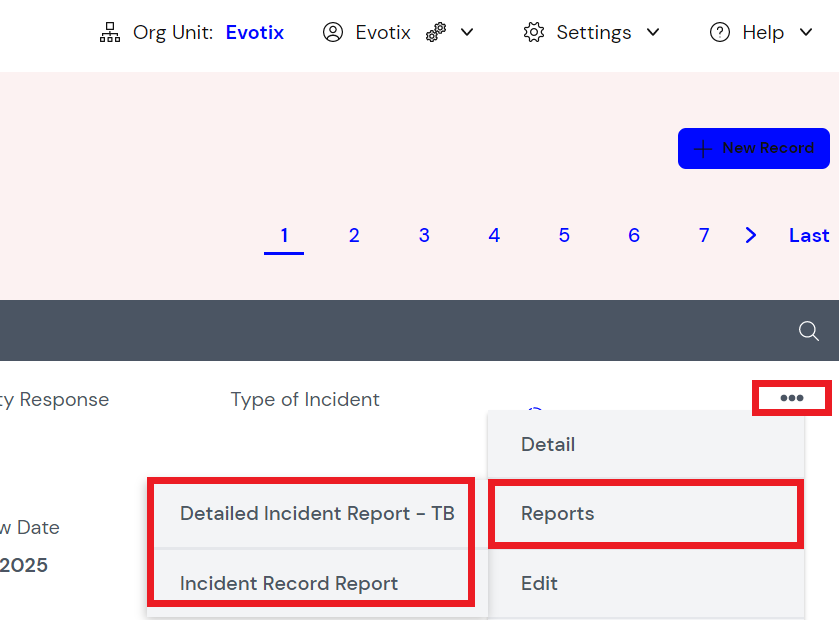Open the Evotix account dropdown chevron
839x620 pixels.
point(467,32)
